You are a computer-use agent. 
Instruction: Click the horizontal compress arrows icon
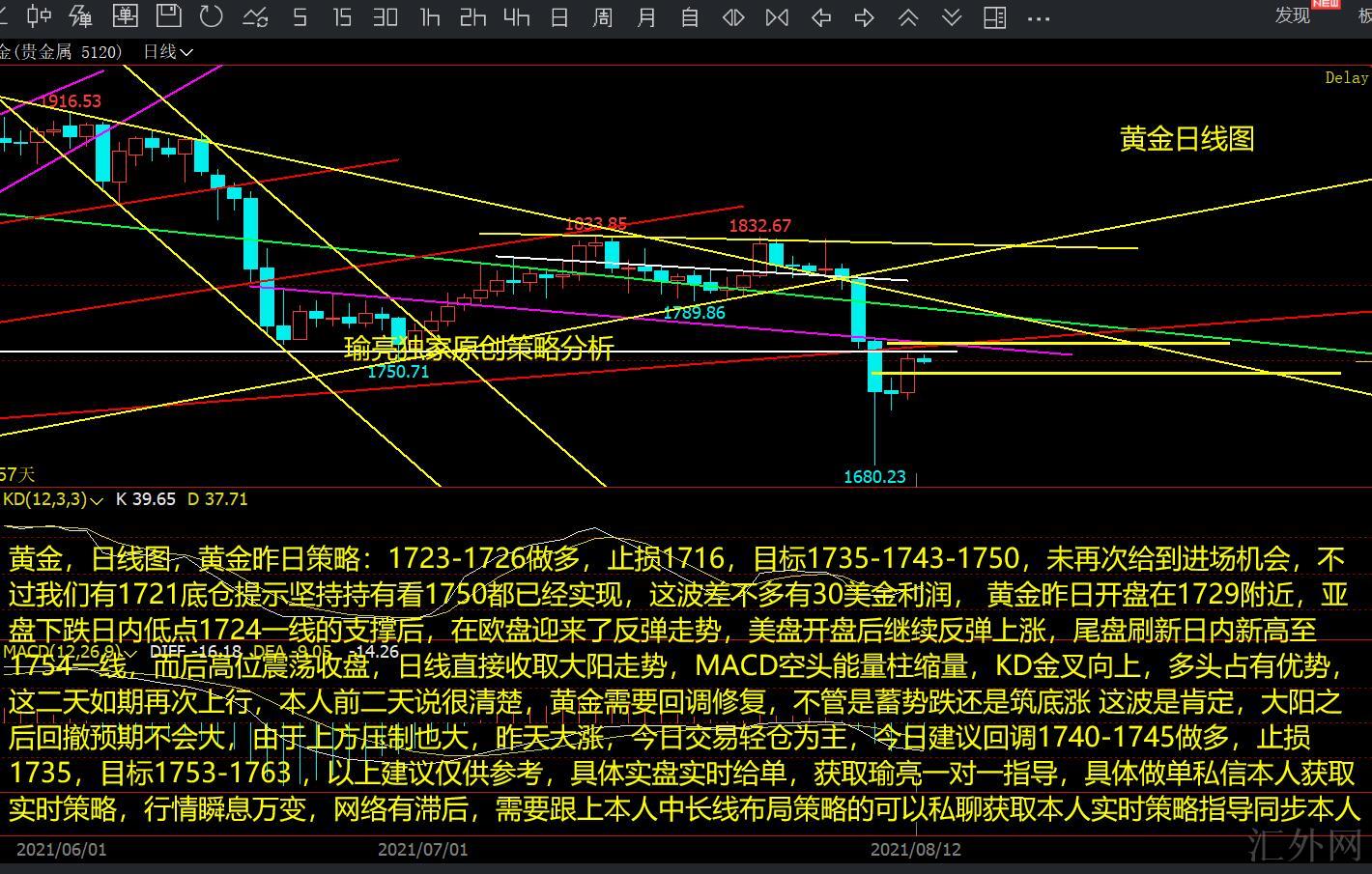tap(777, 17)
